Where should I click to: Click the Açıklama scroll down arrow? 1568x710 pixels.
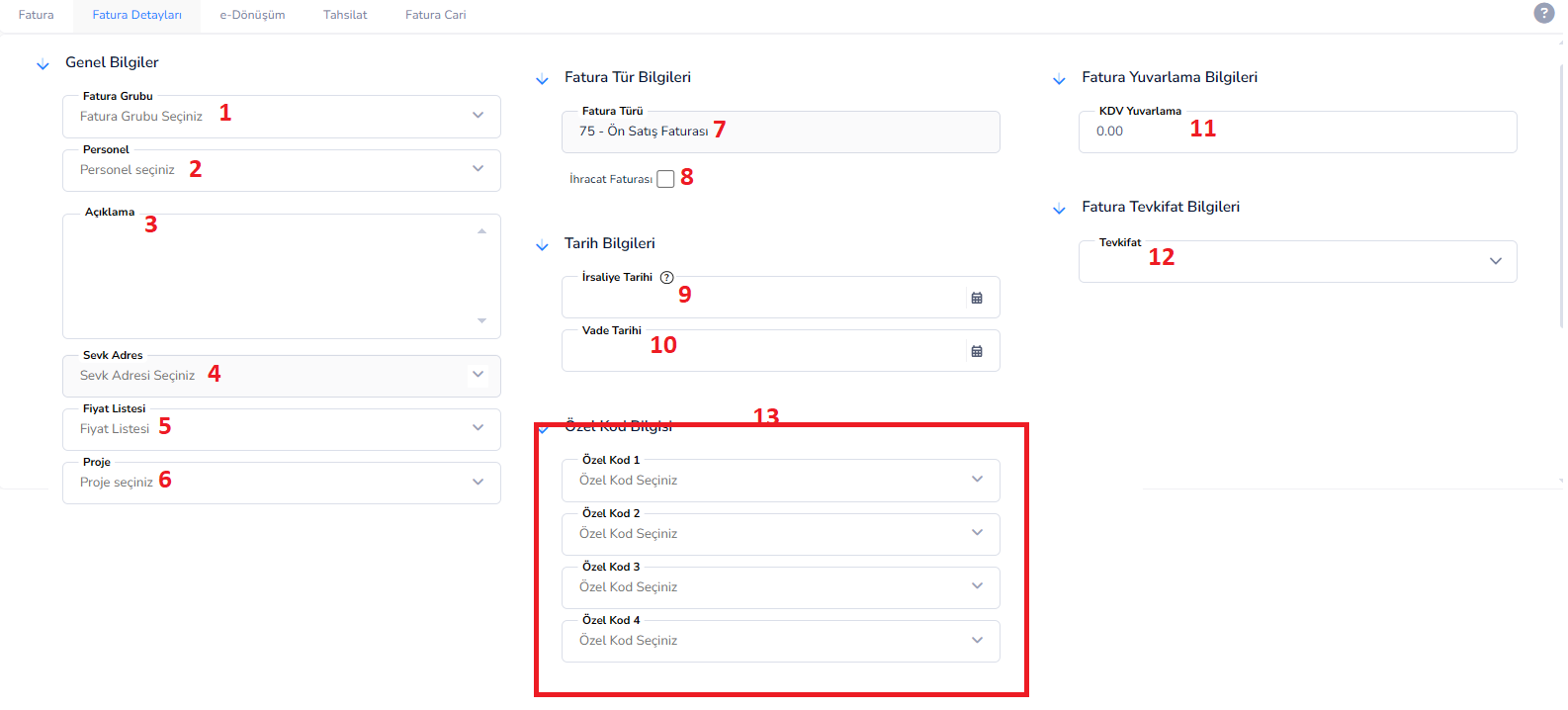point(481,320)
